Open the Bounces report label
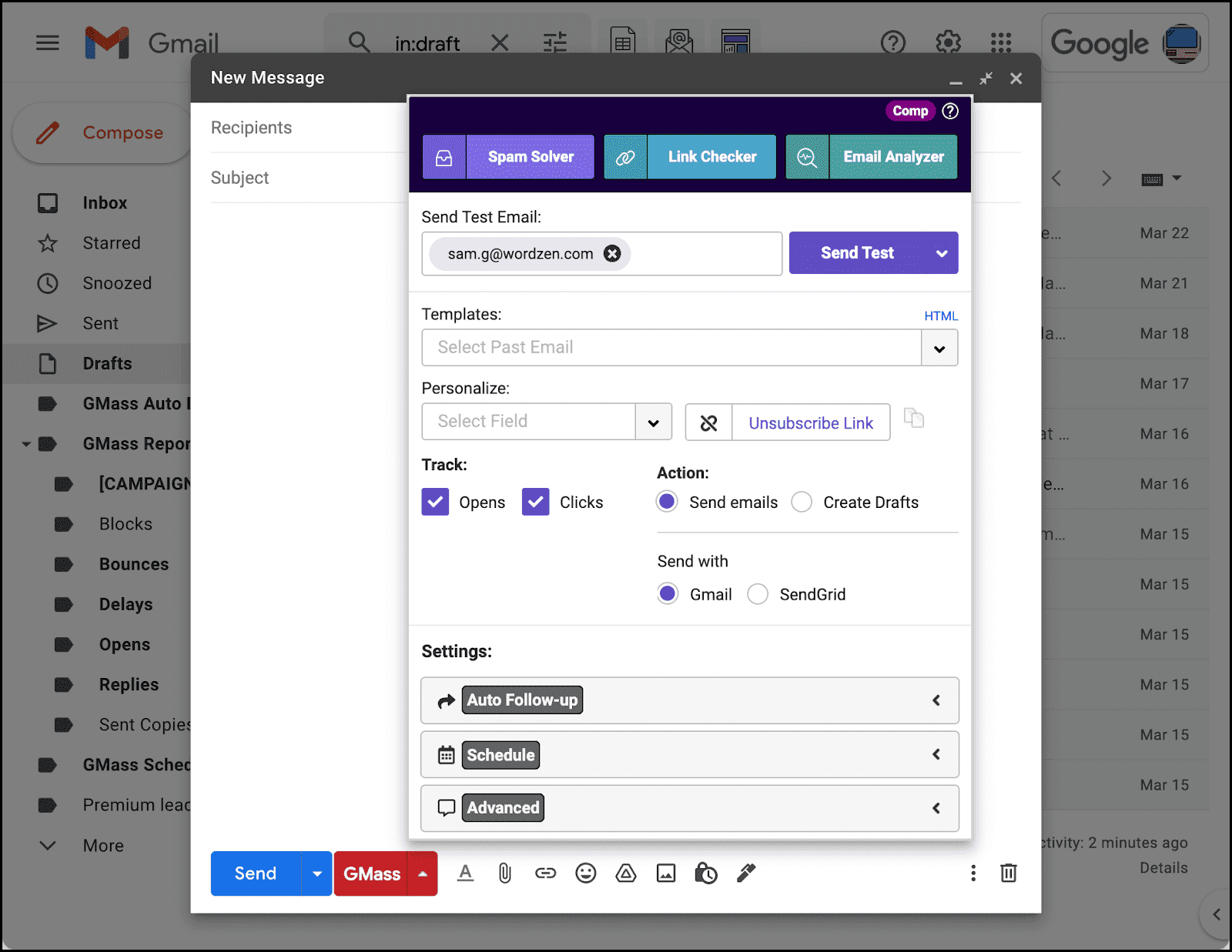This screenshot has width=1232, height=952. point(133,563)
